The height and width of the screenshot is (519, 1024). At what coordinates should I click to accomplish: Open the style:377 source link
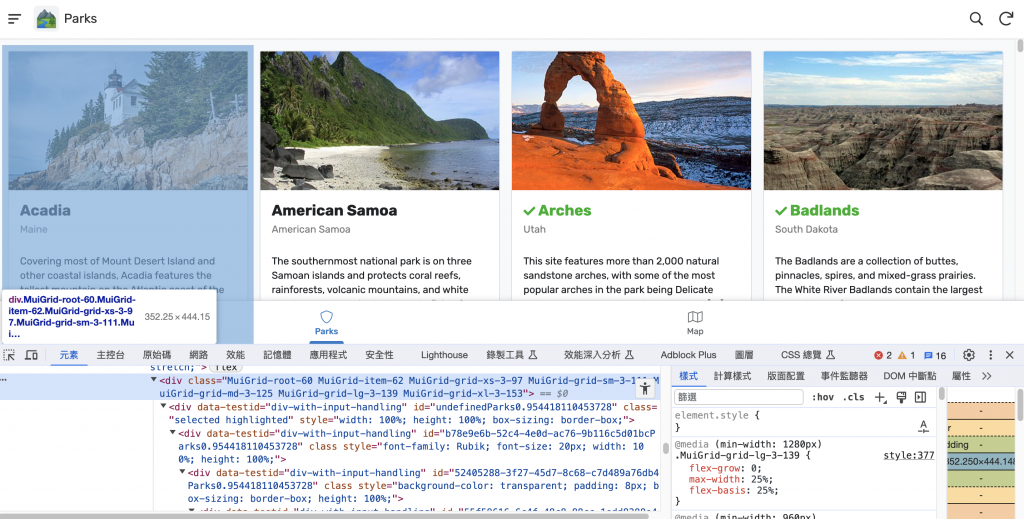point(908,456)
